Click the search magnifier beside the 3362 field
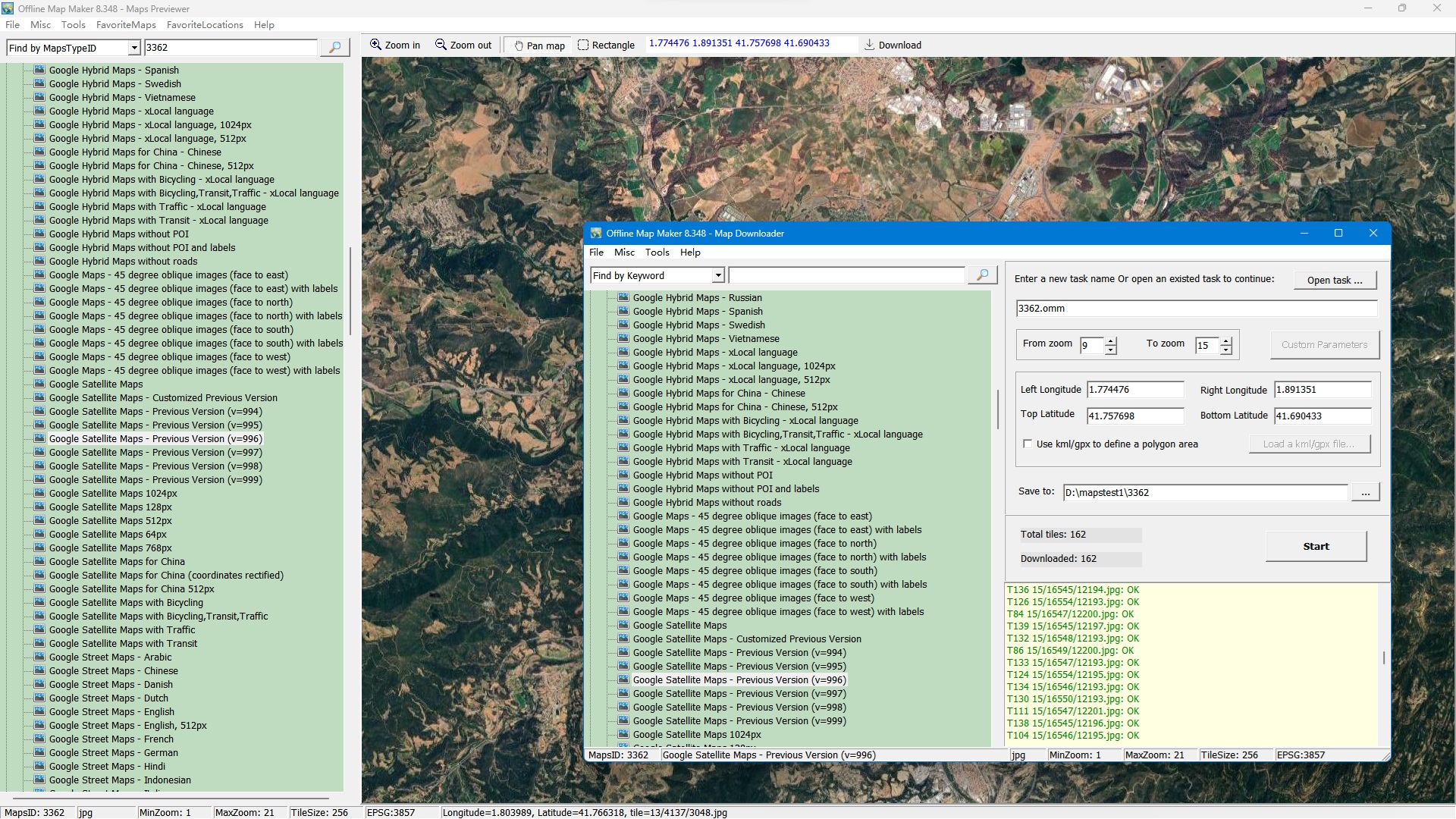 click(334, 48)
